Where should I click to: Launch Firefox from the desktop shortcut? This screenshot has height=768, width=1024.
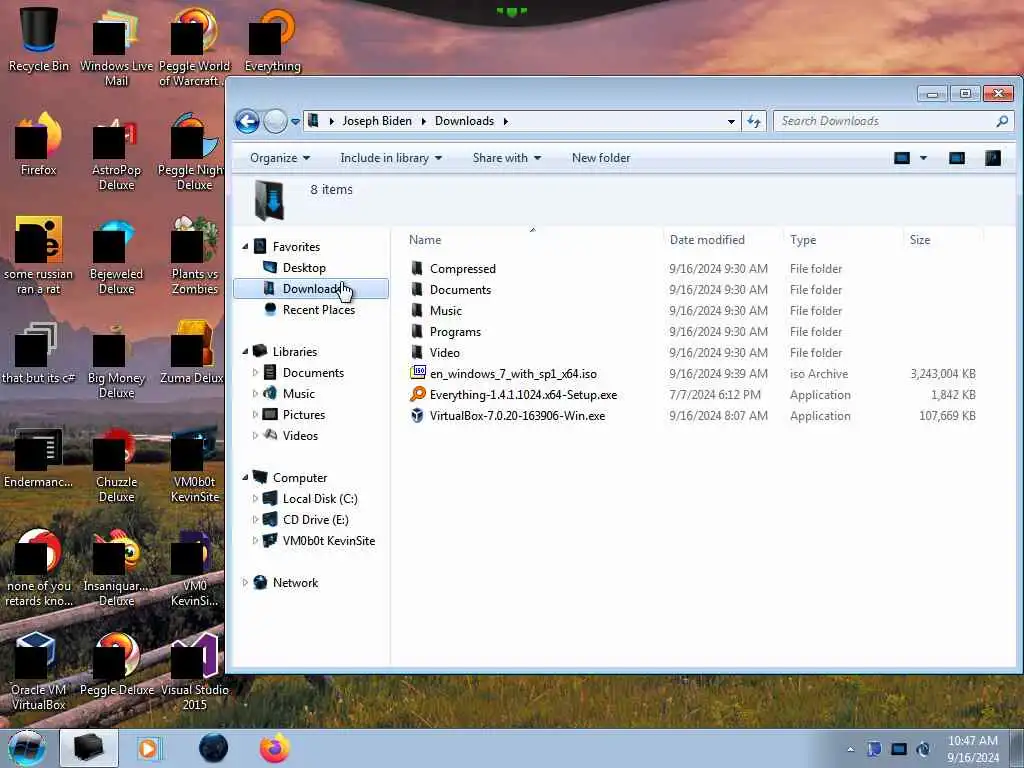[x=39, y=145]
